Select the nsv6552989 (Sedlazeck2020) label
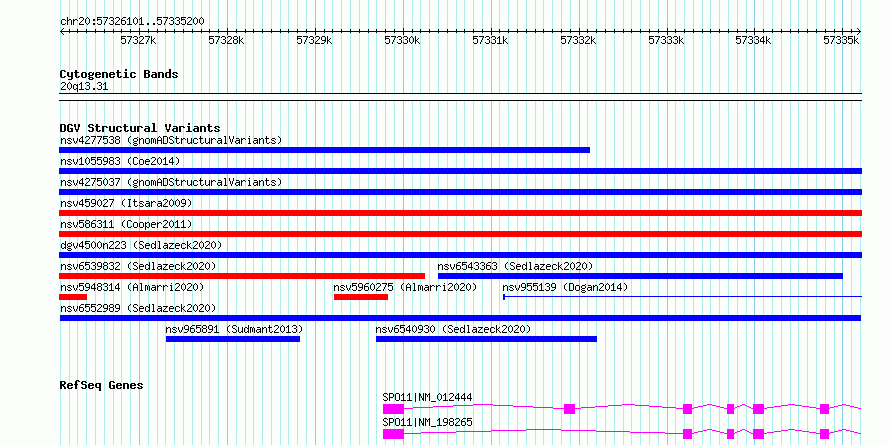890x445 pixels. [138, 308]
